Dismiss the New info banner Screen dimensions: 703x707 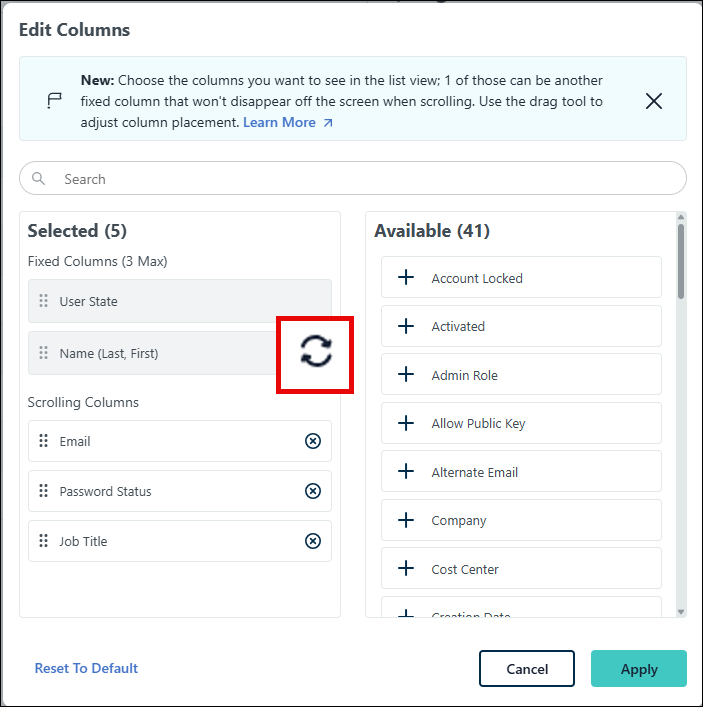pos(653,101)
